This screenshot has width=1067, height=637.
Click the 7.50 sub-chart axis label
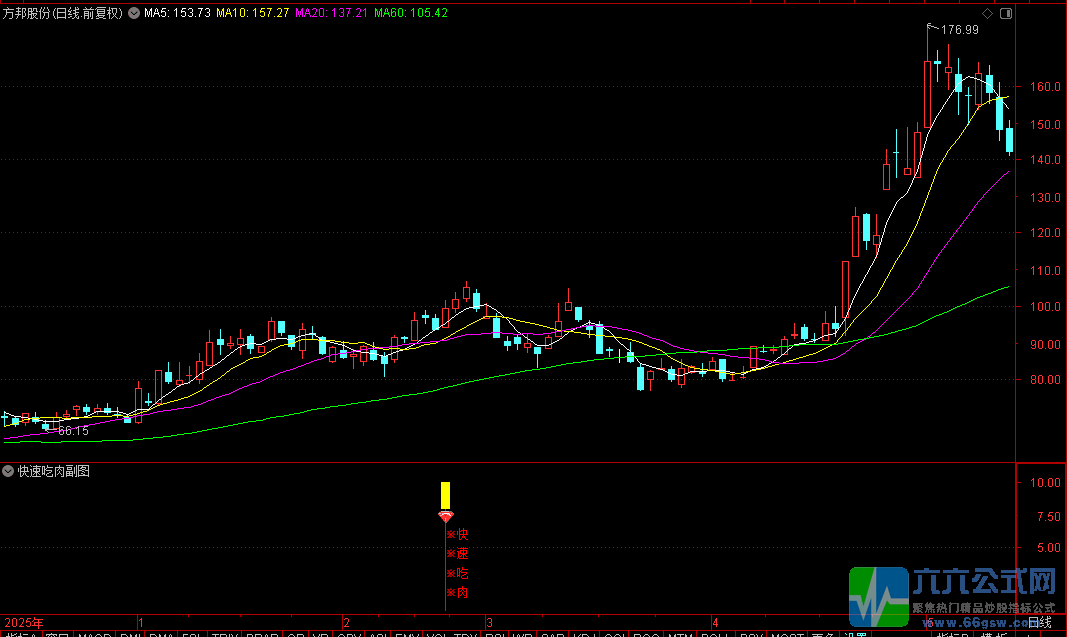[1049, 517]
